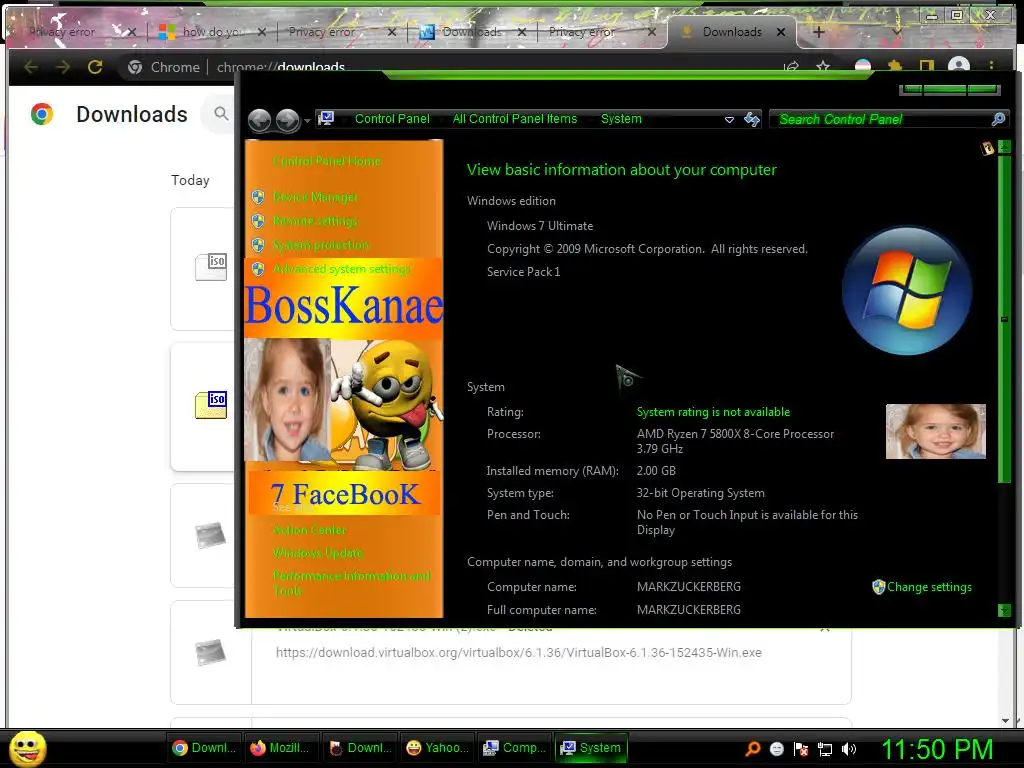Click the VirtualBox download URL link
Screen dimensions: 1024x768
pyautogui.click(x=519, y=652)
